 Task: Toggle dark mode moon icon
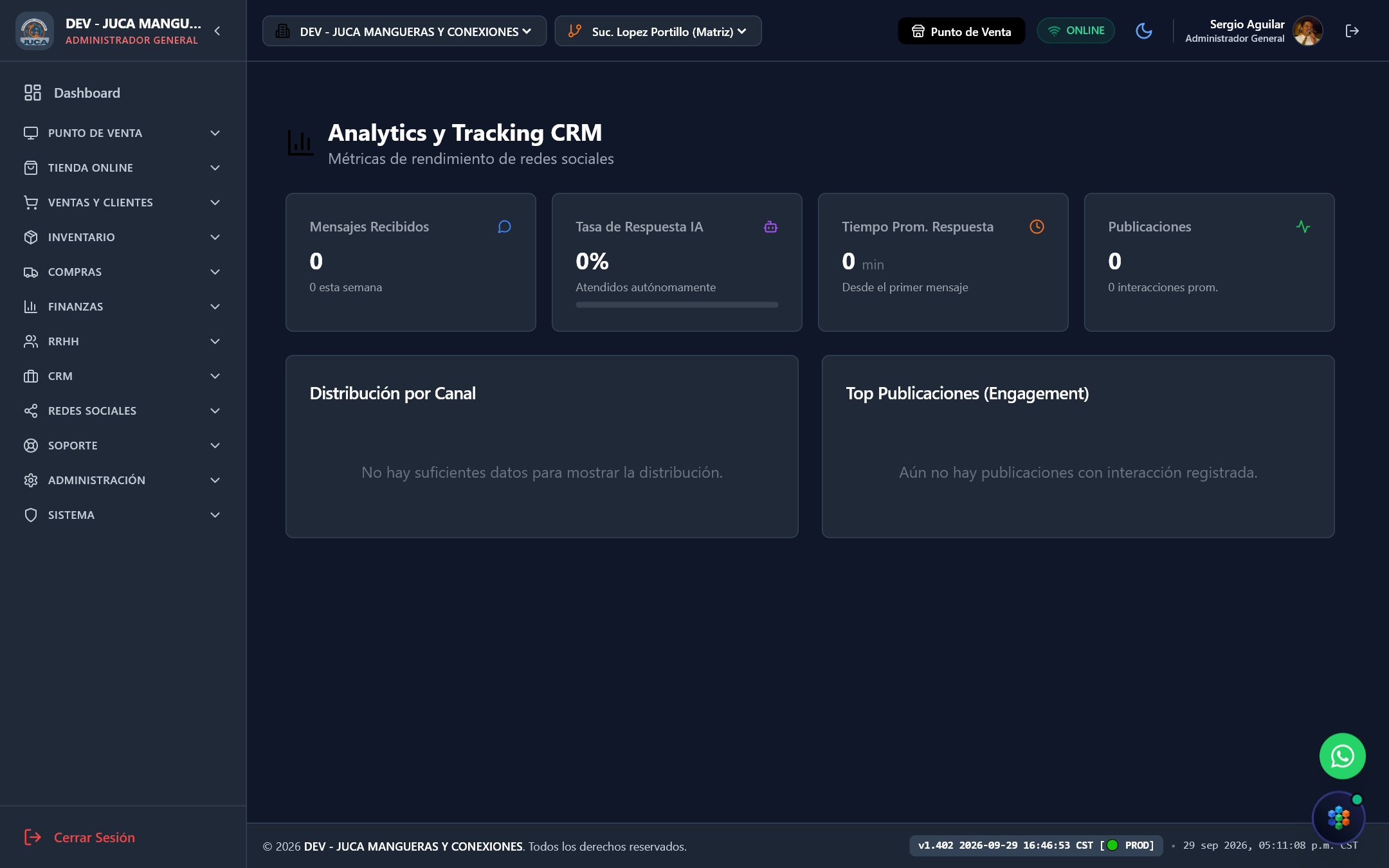(x=1144, y=31)
